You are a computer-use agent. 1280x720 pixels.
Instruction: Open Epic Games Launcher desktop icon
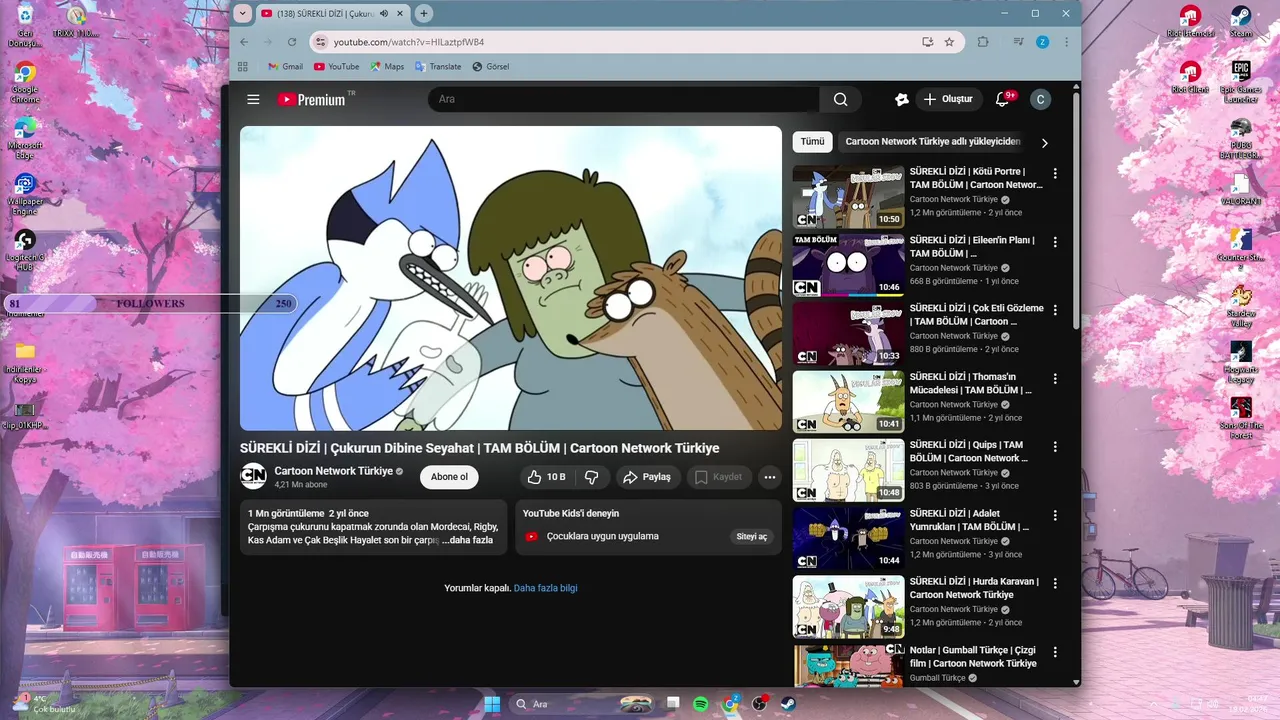(1240, 83)
